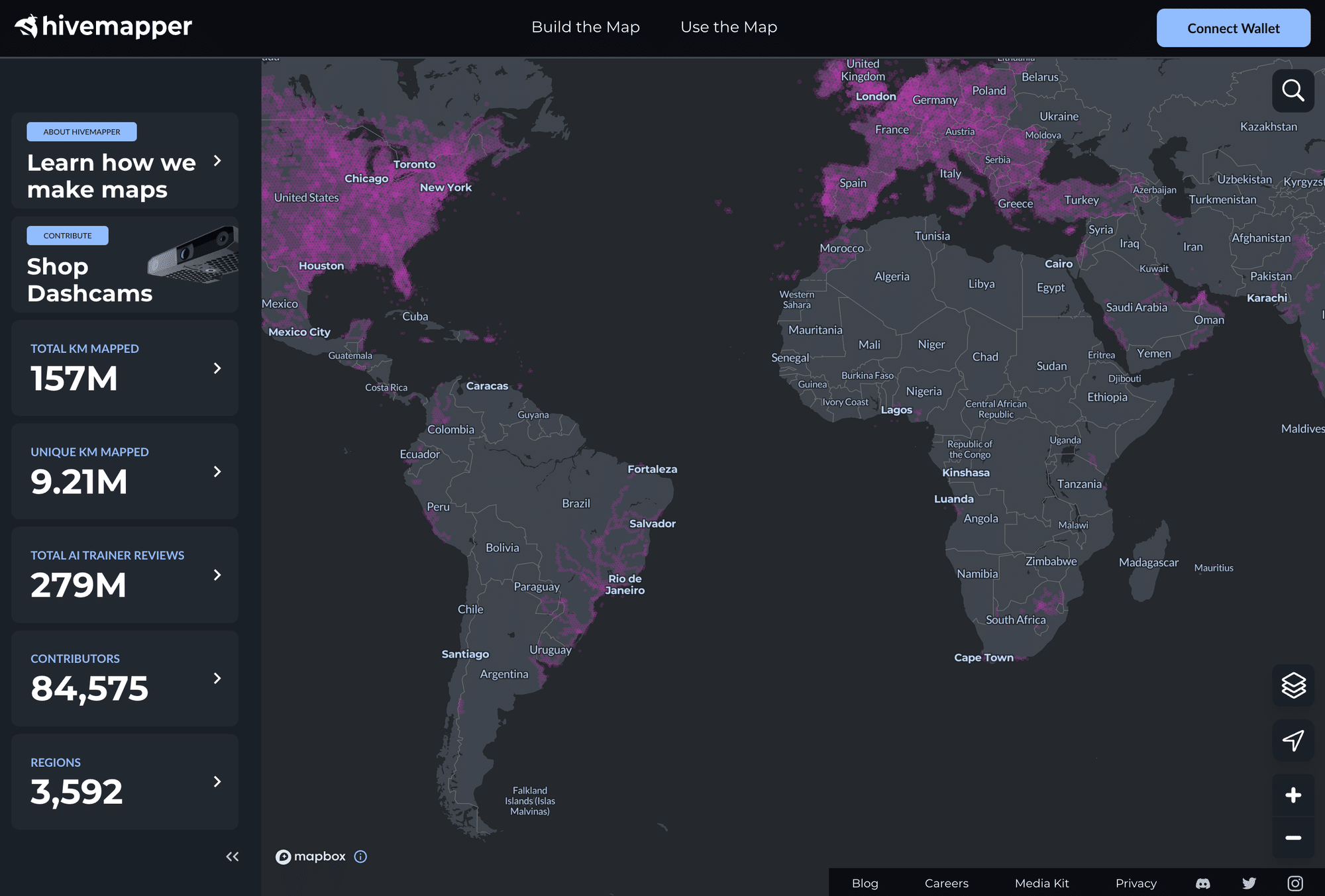Open the Instagram link icon
The width and height of the screenshot is (1325, 896).
(x=1295, y=883)
